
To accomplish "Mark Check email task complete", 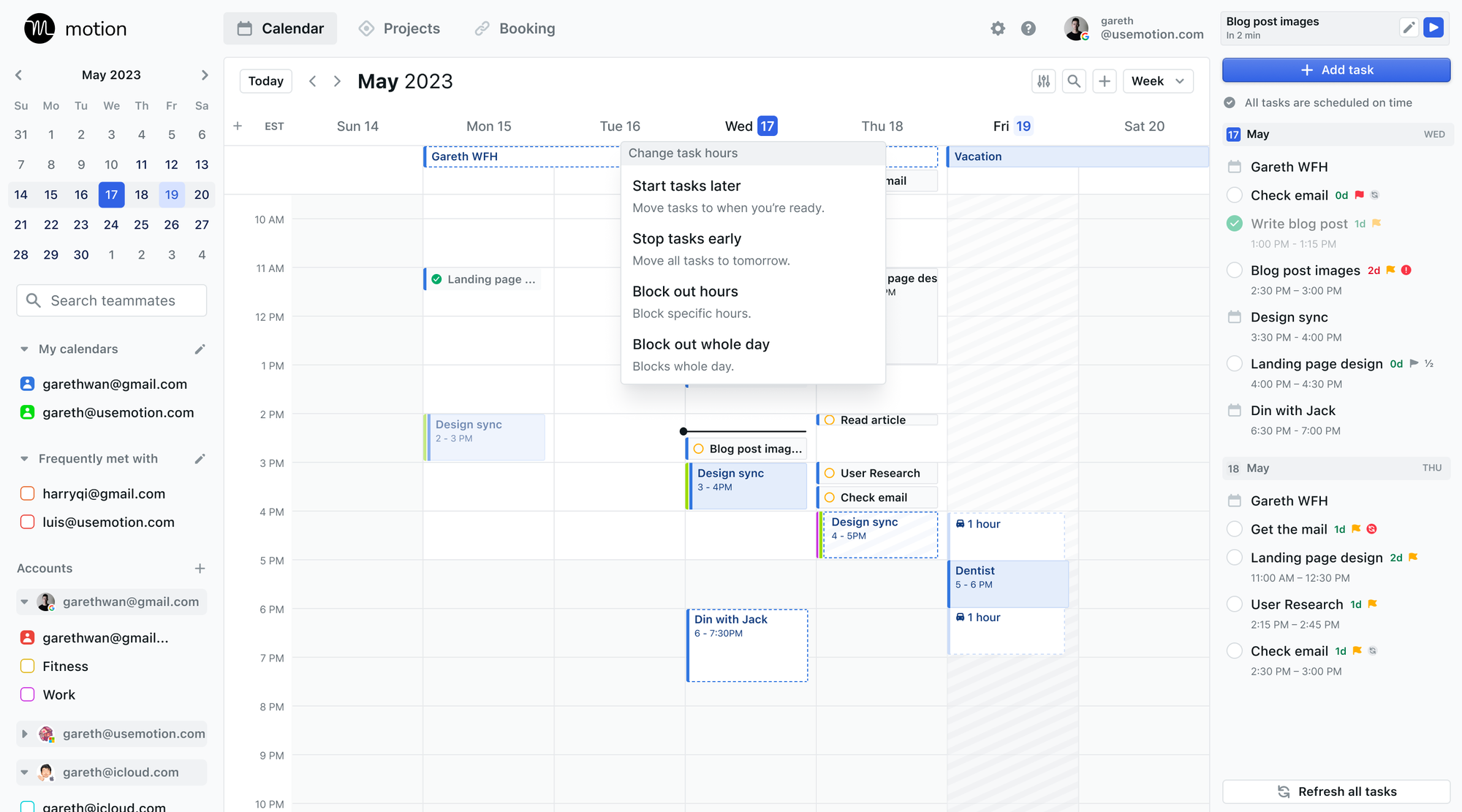I will [1235, 195].
